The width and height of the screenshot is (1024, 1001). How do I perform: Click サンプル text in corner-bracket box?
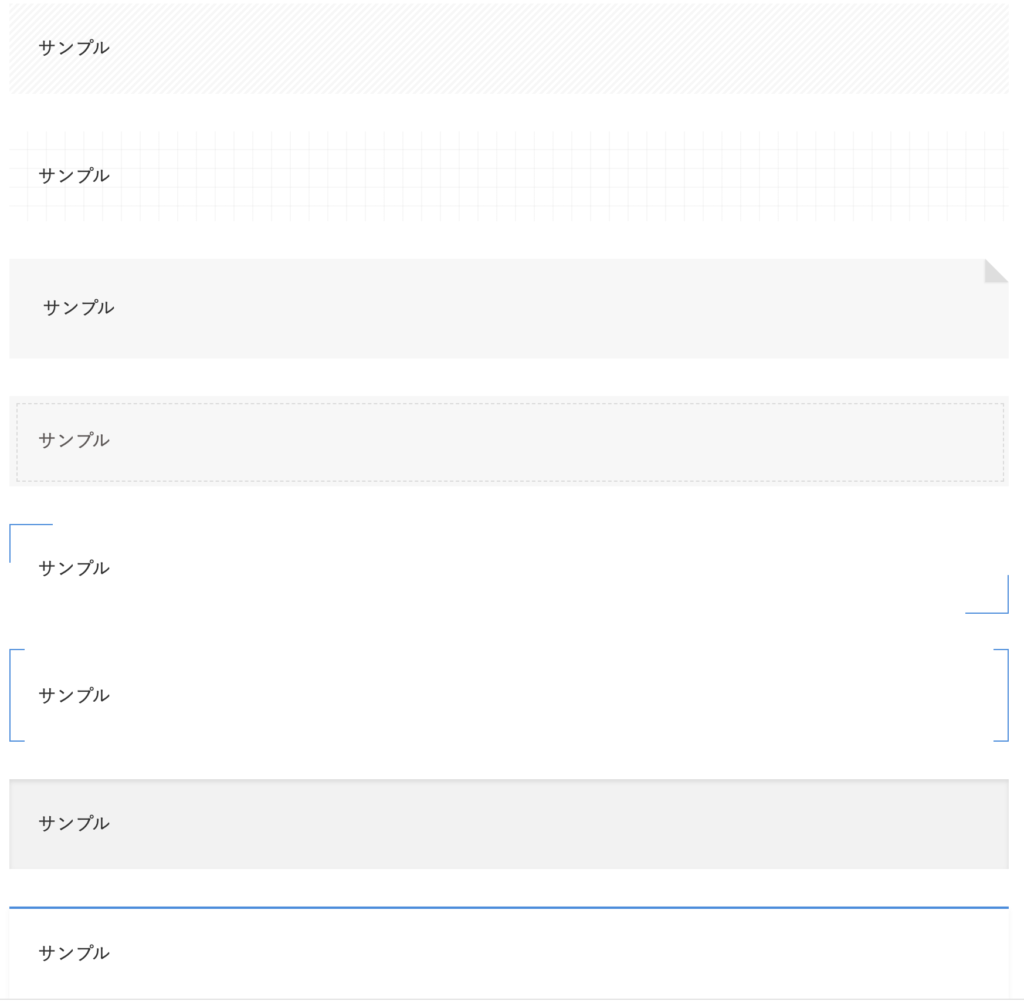74,568
